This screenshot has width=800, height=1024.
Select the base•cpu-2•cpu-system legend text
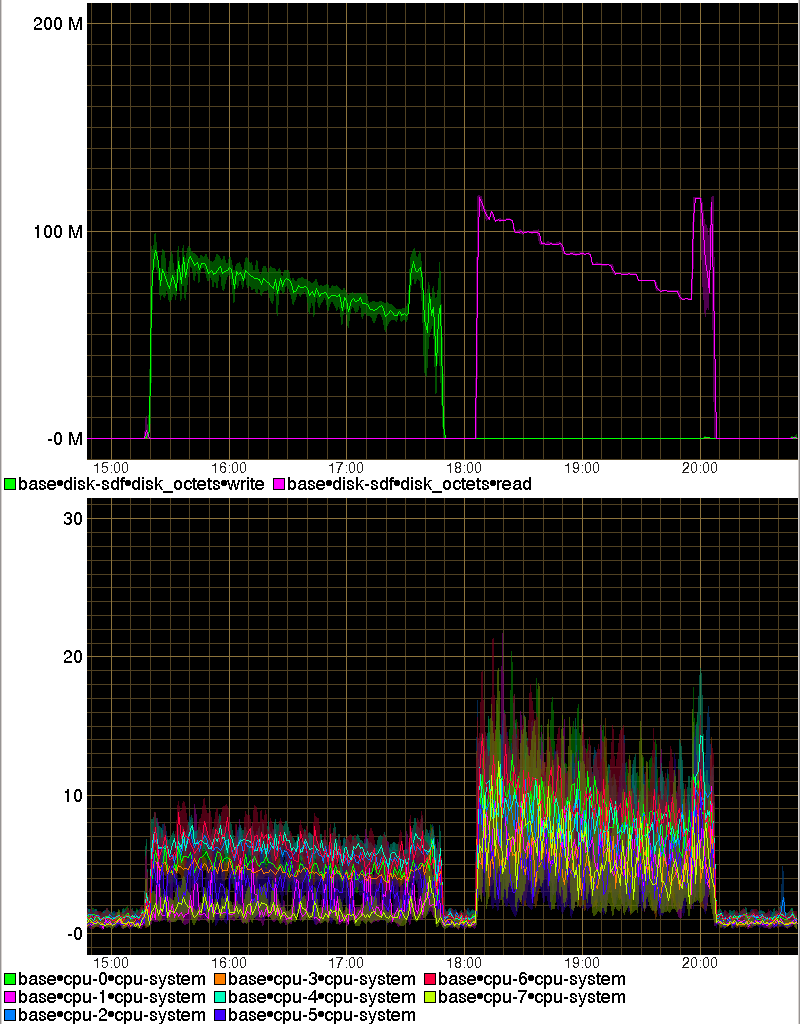point(112,1015)
